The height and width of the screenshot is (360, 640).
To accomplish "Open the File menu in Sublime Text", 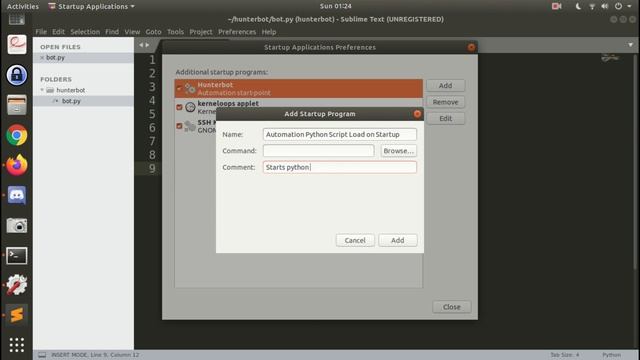I will 41,32.
